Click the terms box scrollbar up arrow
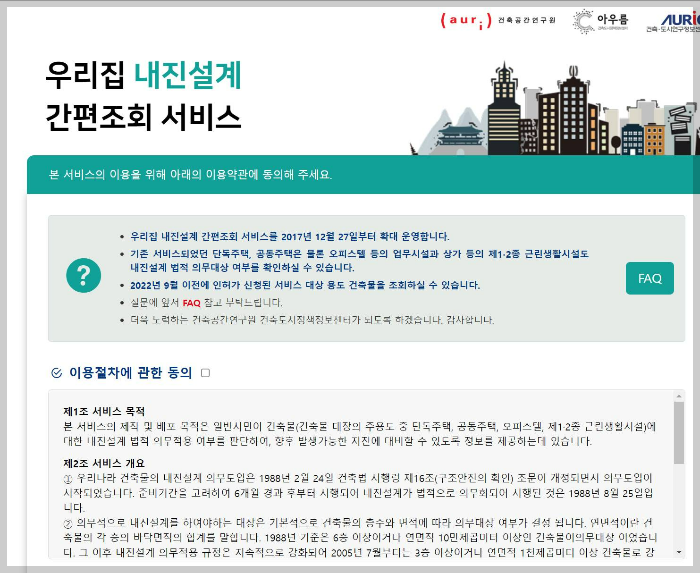Screen dimensions: 700x573 [679, 396]
